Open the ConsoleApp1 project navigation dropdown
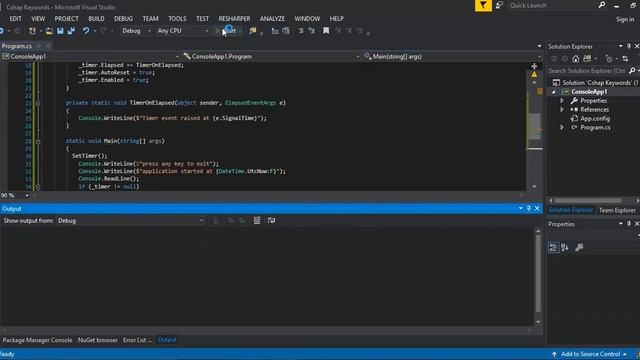Image resolution: width=640 pixels, height=360 pixels. (90, 56)
